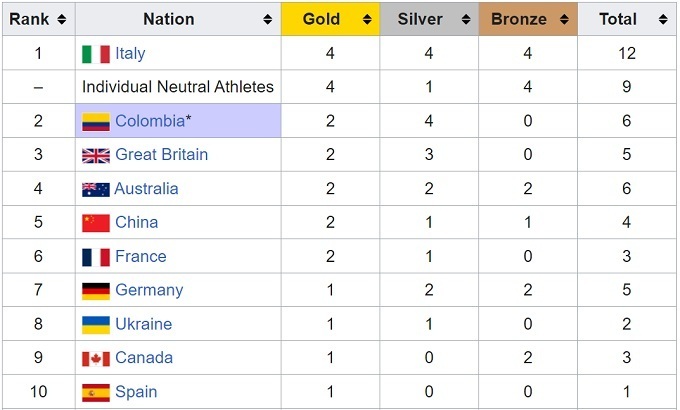Sort by Total medals arrows

point(662,19)
